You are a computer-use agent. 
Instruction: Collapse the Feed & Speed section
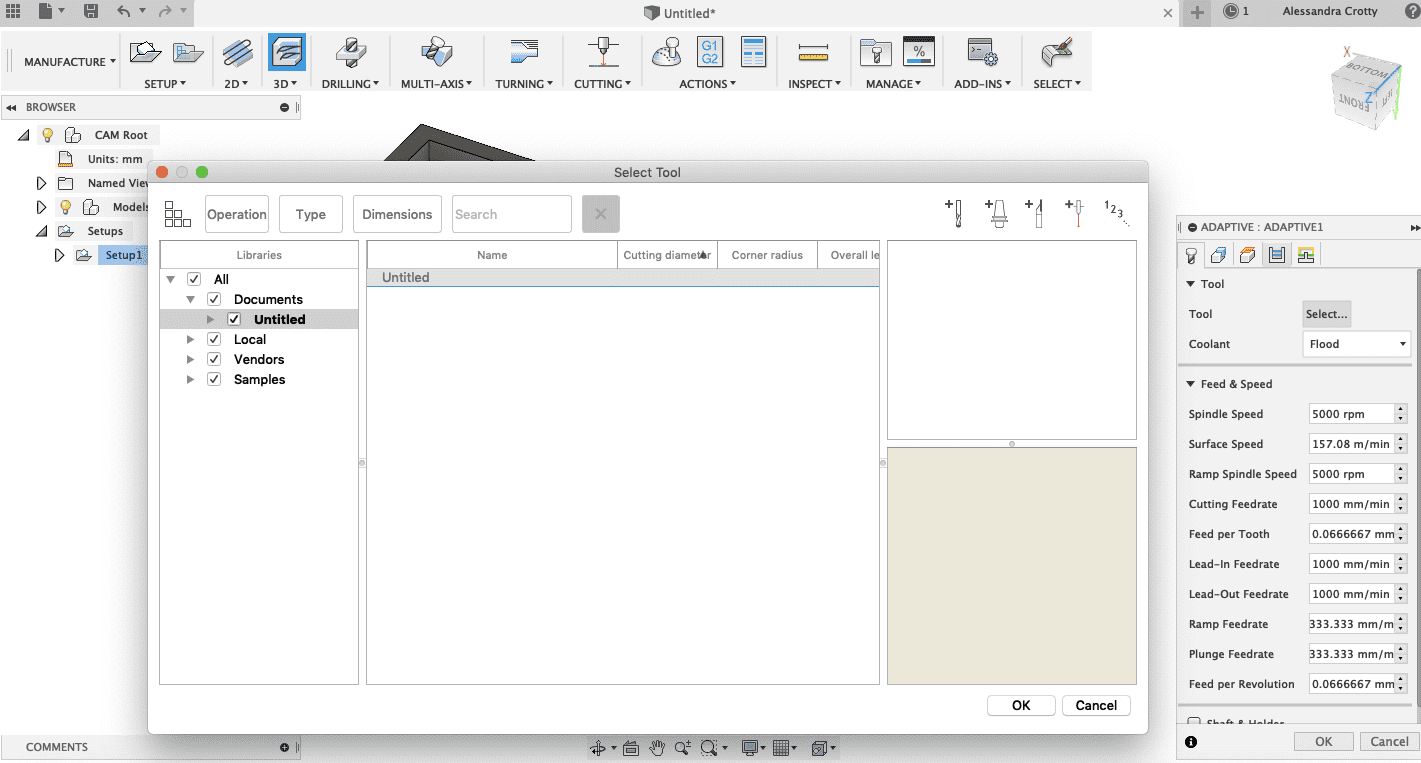pos(1191,384)
